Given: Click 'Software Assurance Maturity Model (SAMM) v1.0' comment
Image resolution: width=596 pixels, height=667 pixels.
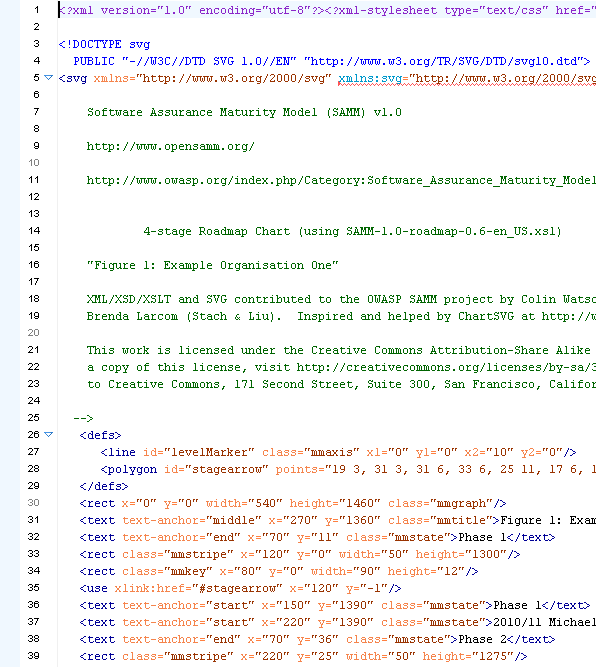Looking at the screenshot, I should click(x=244, y=112).
